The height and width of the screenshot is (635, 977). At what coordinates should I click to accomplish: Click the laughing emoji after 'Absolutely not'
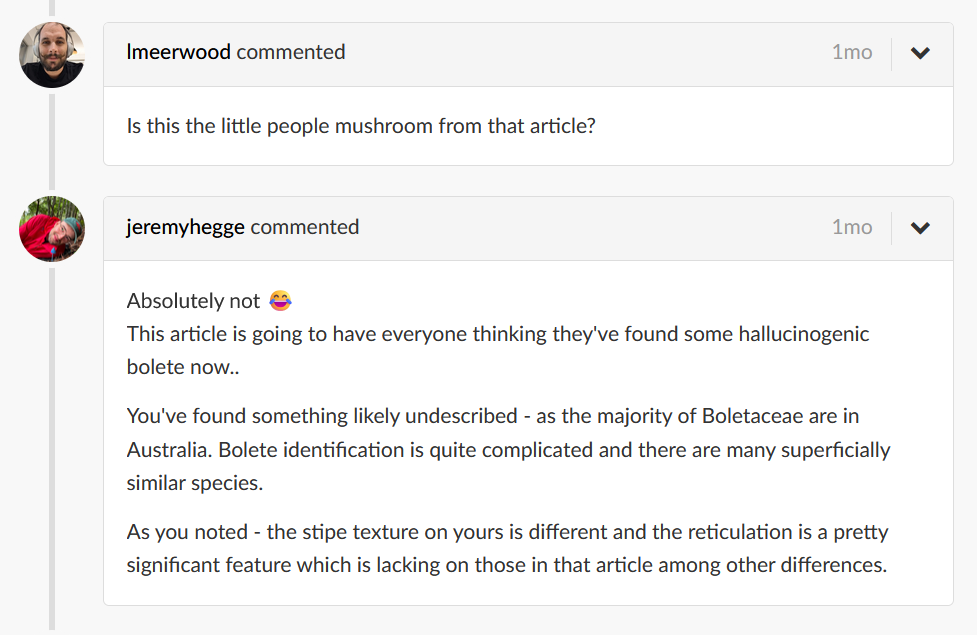[279, 301]
